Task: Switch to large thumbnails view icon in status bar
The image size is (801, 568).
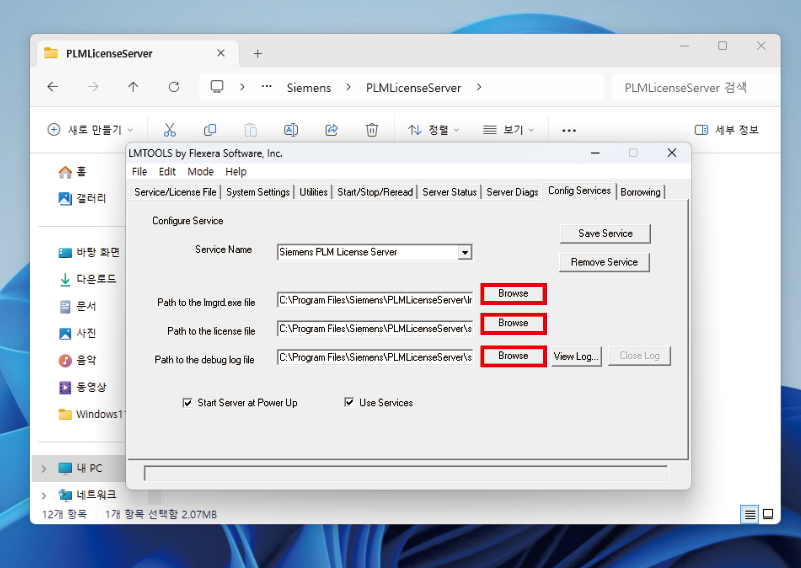Action: 768,514
